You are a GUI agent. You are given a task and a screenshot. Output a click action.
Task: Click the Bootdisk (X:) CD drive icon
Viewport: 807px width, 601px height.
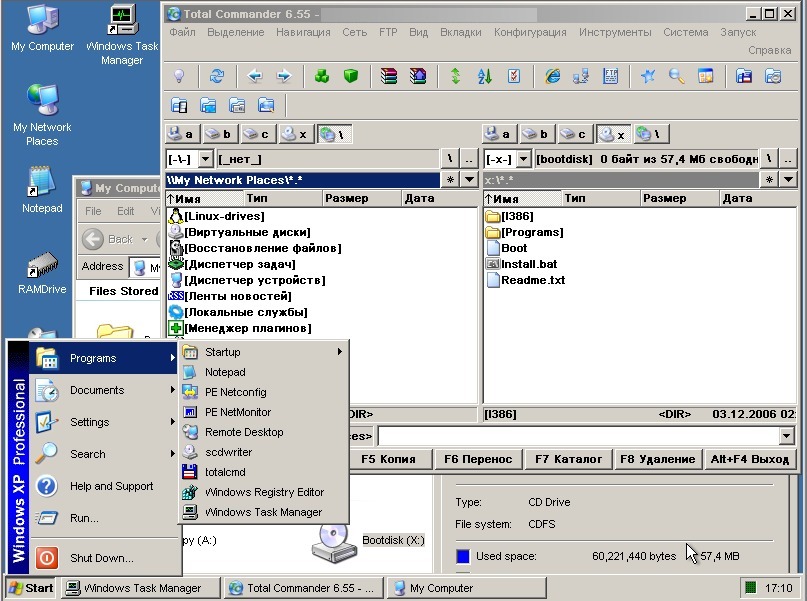coord(334,543)
